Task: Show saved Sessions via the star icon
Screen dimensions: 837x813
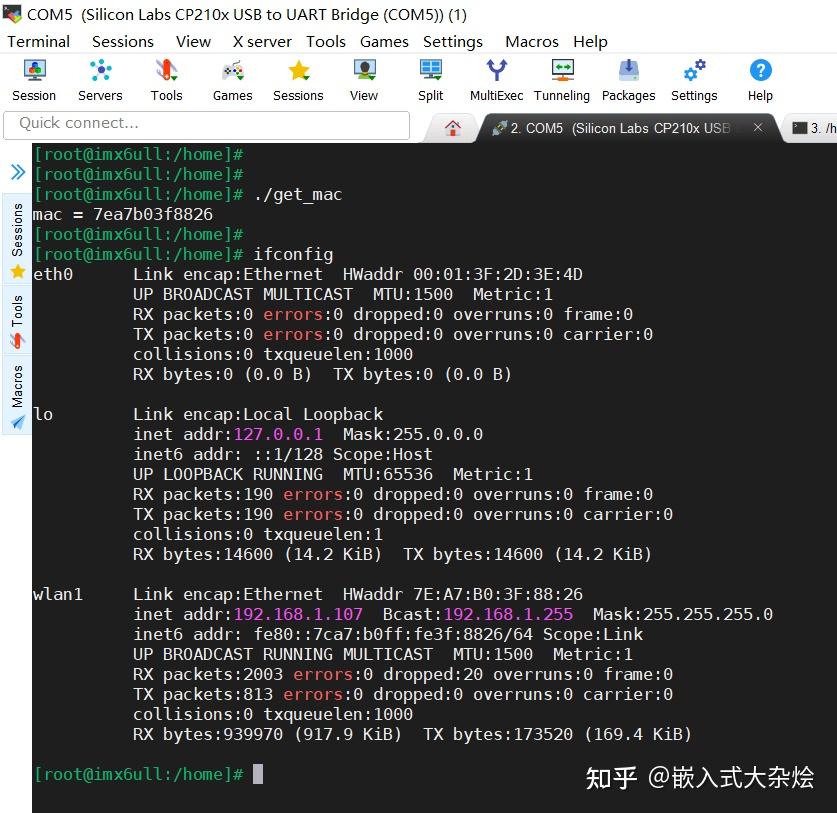Action: 297,78
